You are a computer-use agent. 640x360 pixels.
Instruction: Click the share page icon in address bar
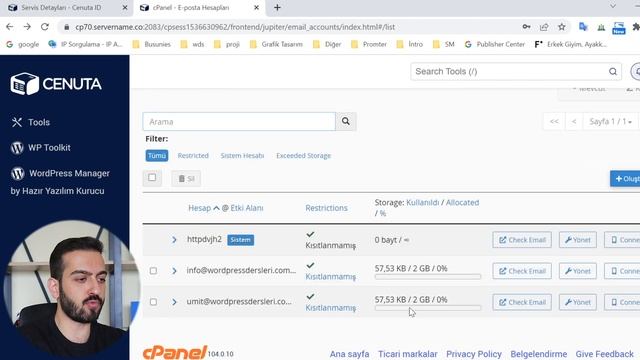tap(544, 27)
